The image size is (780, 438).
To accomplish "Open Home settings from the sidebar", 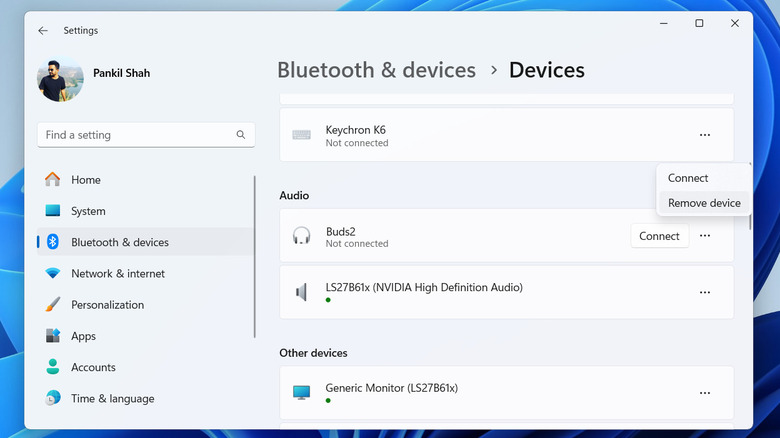I will click(85, 180).
